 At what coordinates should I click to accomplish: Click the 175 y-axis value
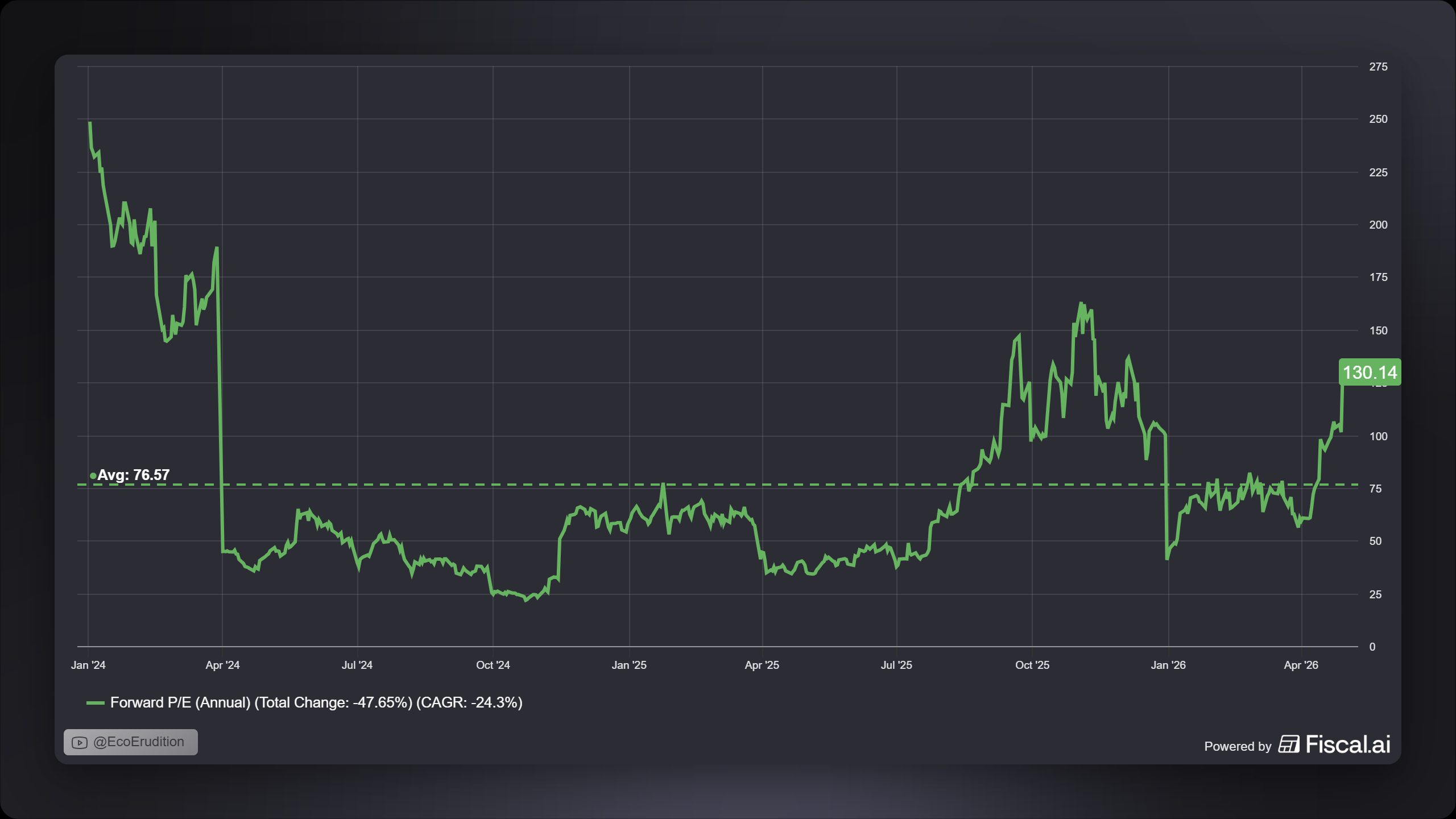click(1379, 277)
